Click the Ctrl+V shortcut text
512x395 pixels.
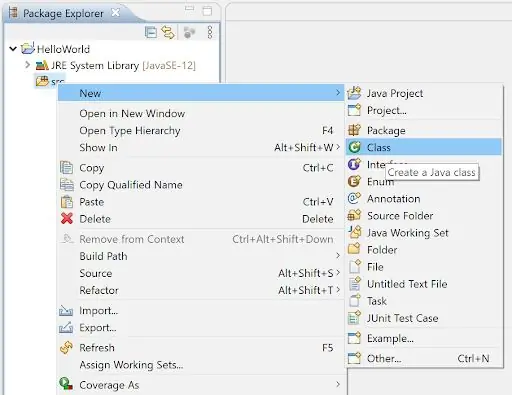(x=318, y=202)
